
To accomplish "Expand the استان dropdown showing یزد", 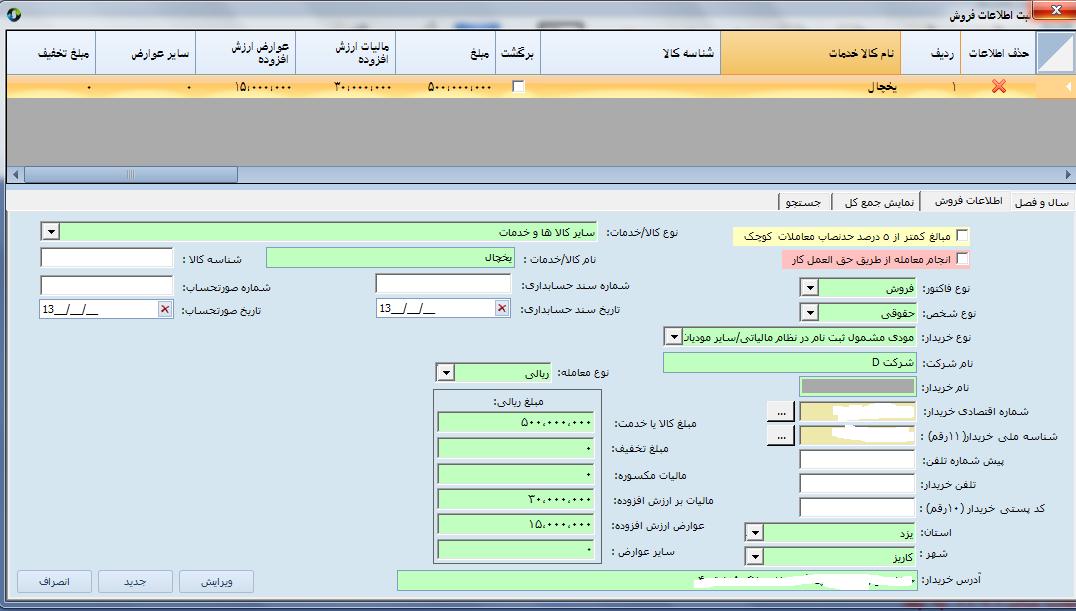I will 755,532.
